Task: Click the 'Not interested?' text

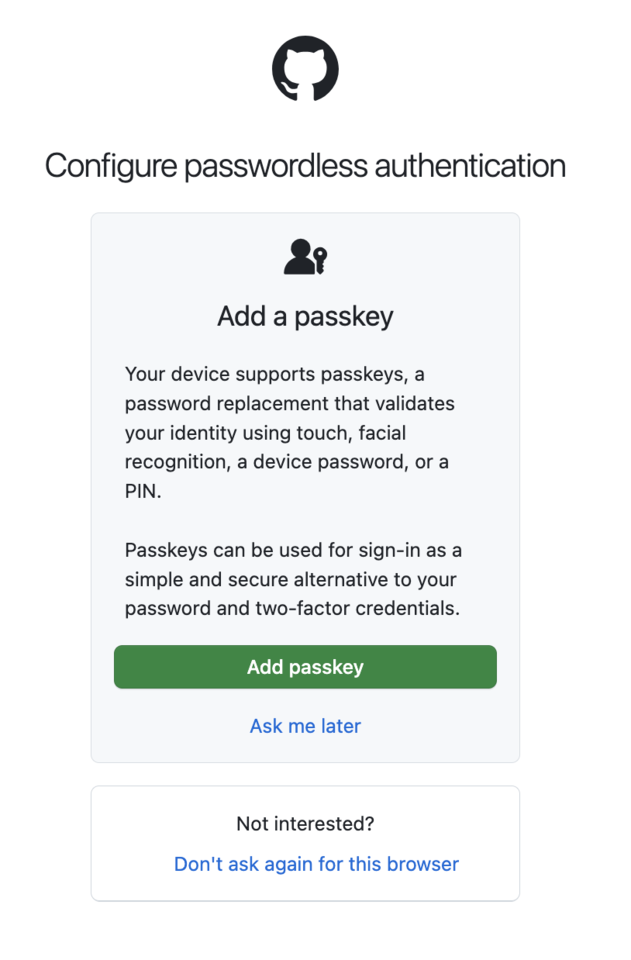Action: pyautogui.click(x=304, y=824)
